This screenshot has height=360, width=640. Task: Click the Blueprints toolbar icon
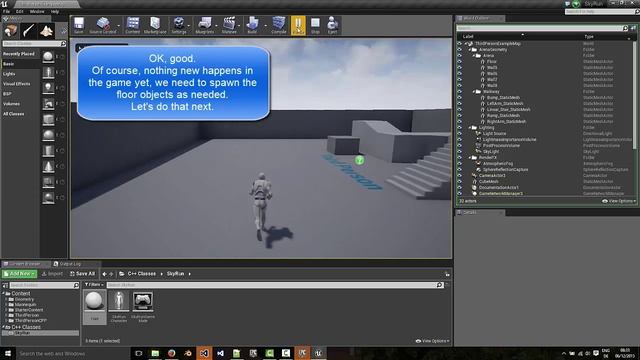pyautogui.click(x=204, y=25)
